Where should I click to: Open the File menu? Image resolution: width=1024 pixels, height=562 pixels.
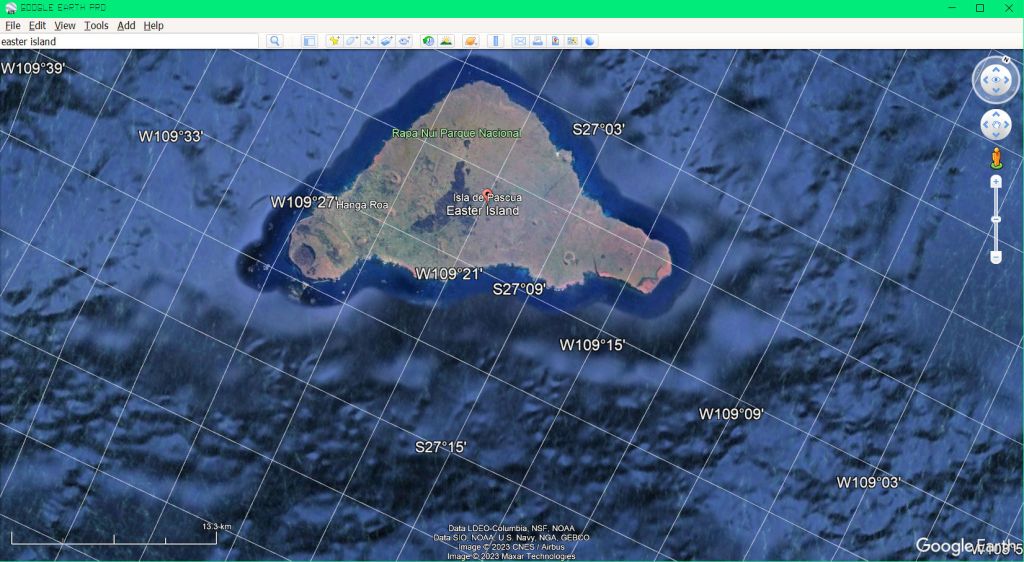(x=13, y=25)
